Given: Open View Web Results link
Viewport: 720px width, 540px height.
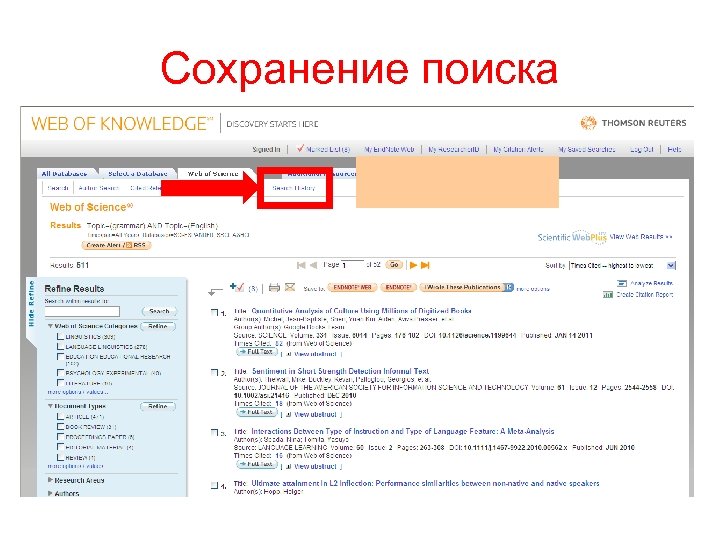Looking at the screenshot, I should coord(641,237).
